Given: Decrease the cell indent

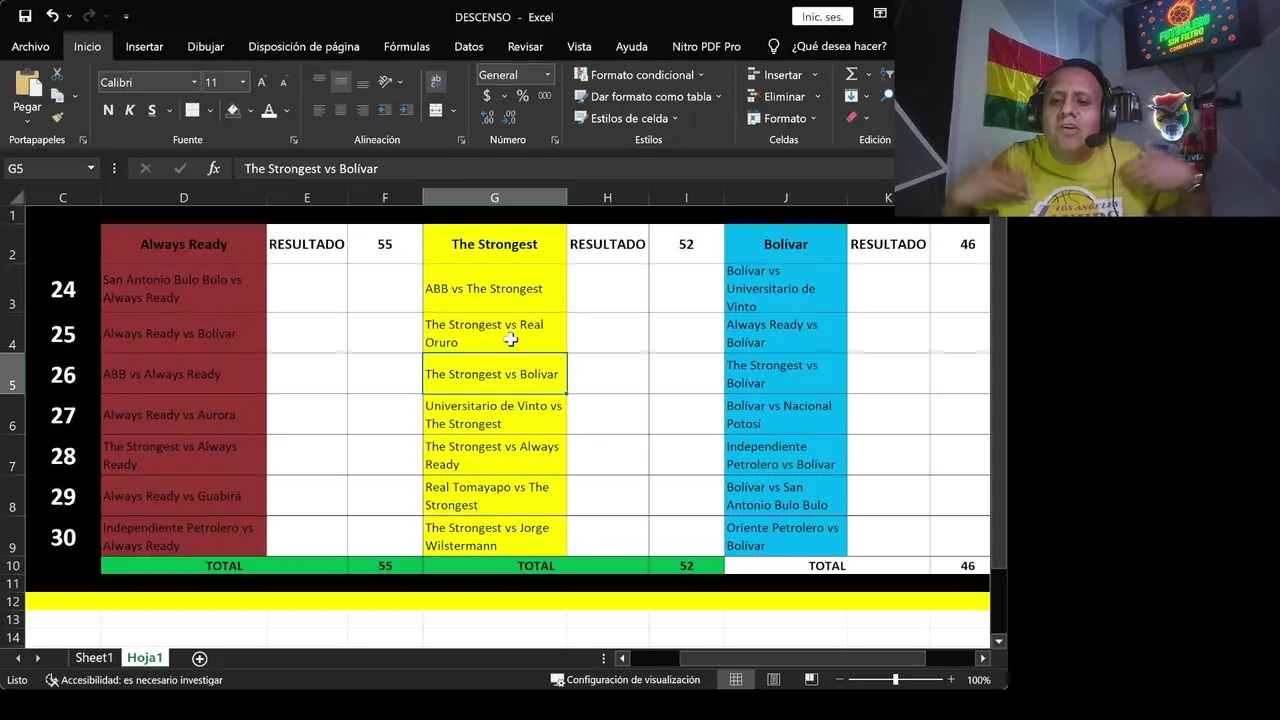Looking at the screenshot, I should [385, 110].
